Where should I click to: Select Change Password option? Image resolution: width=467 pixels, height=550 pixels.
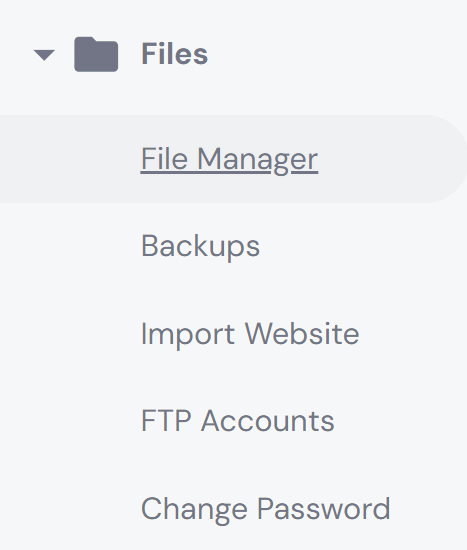(266, 509)
